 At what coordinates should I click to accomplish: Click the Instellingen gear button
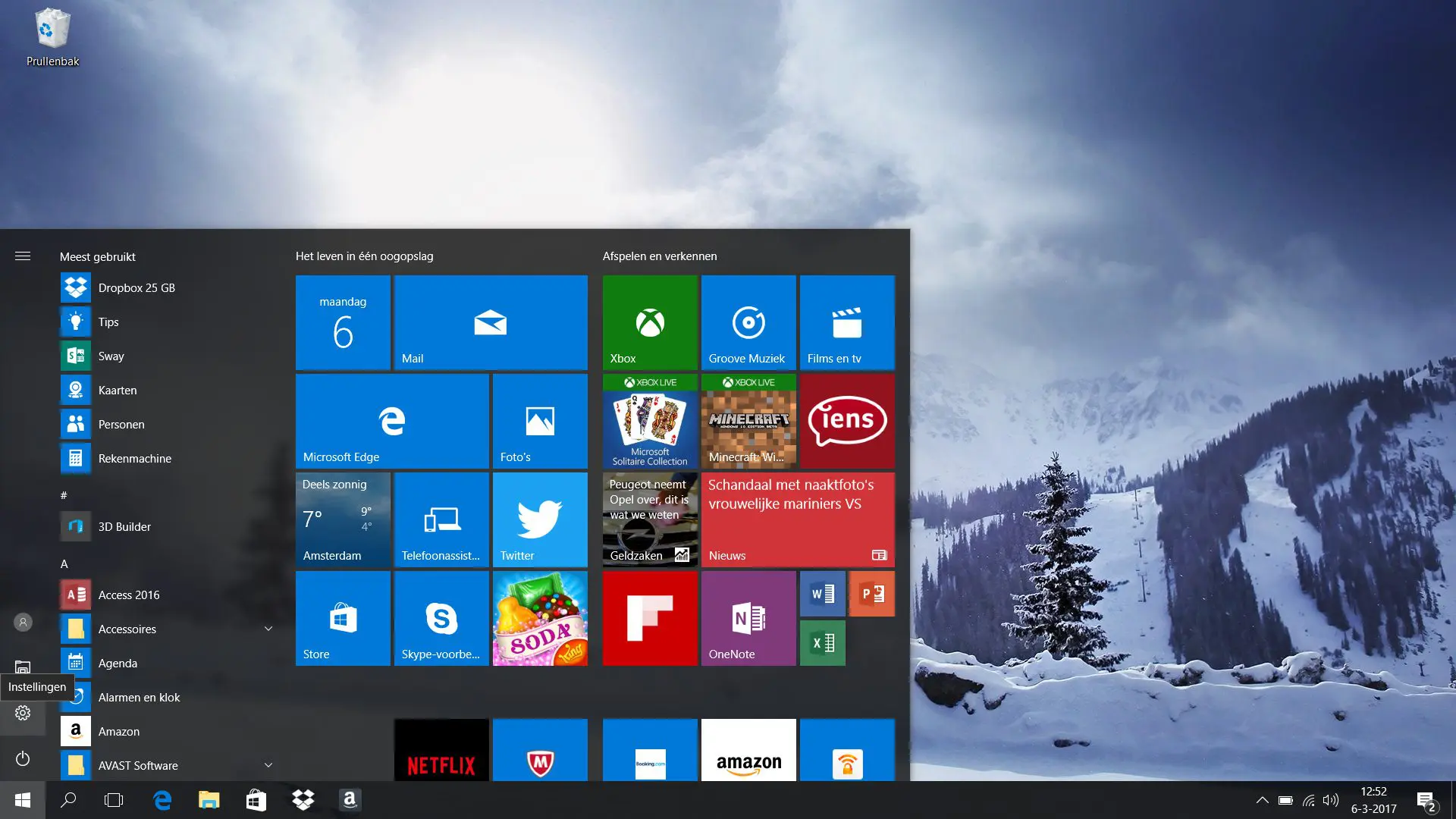pyautogui.click(x=23, y=713)
